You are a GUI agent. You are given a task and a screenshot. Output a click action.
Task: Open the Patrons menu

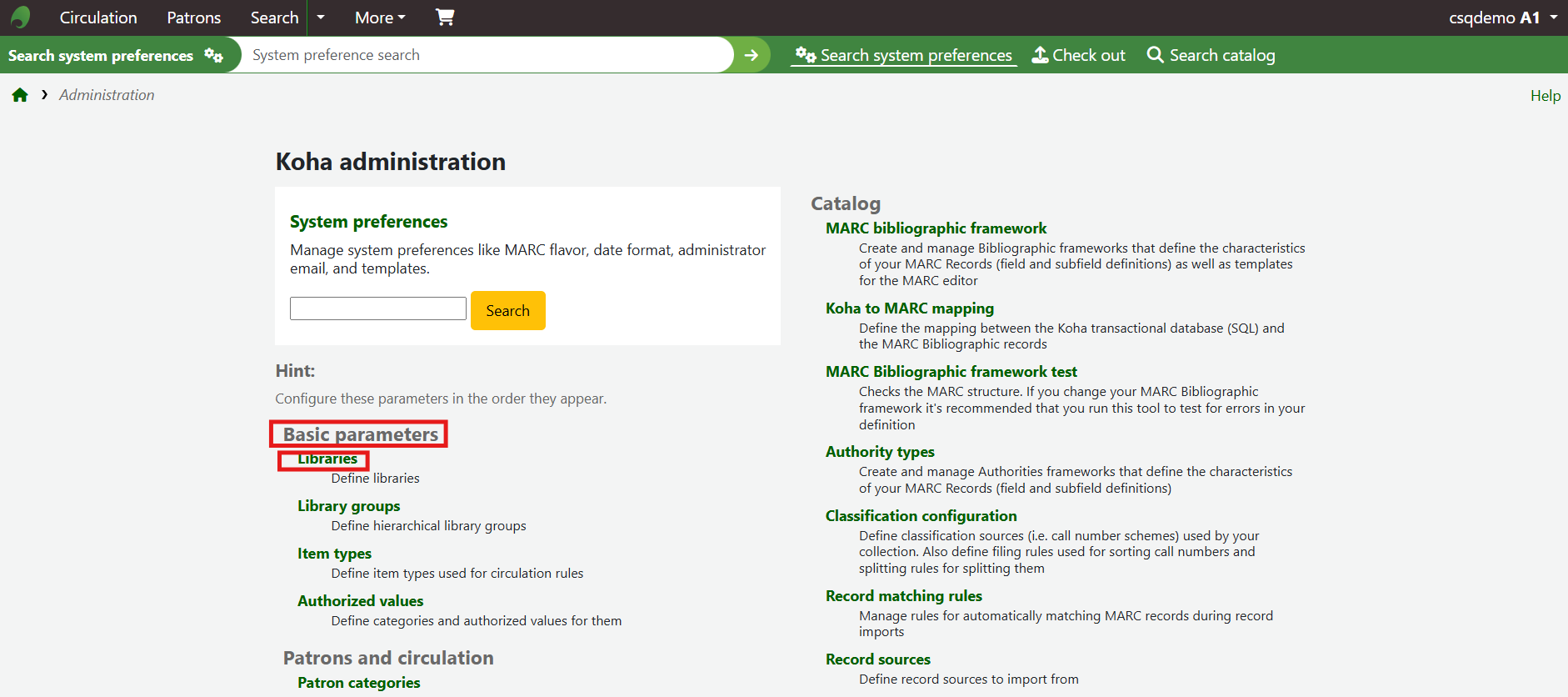pos(194,18)
